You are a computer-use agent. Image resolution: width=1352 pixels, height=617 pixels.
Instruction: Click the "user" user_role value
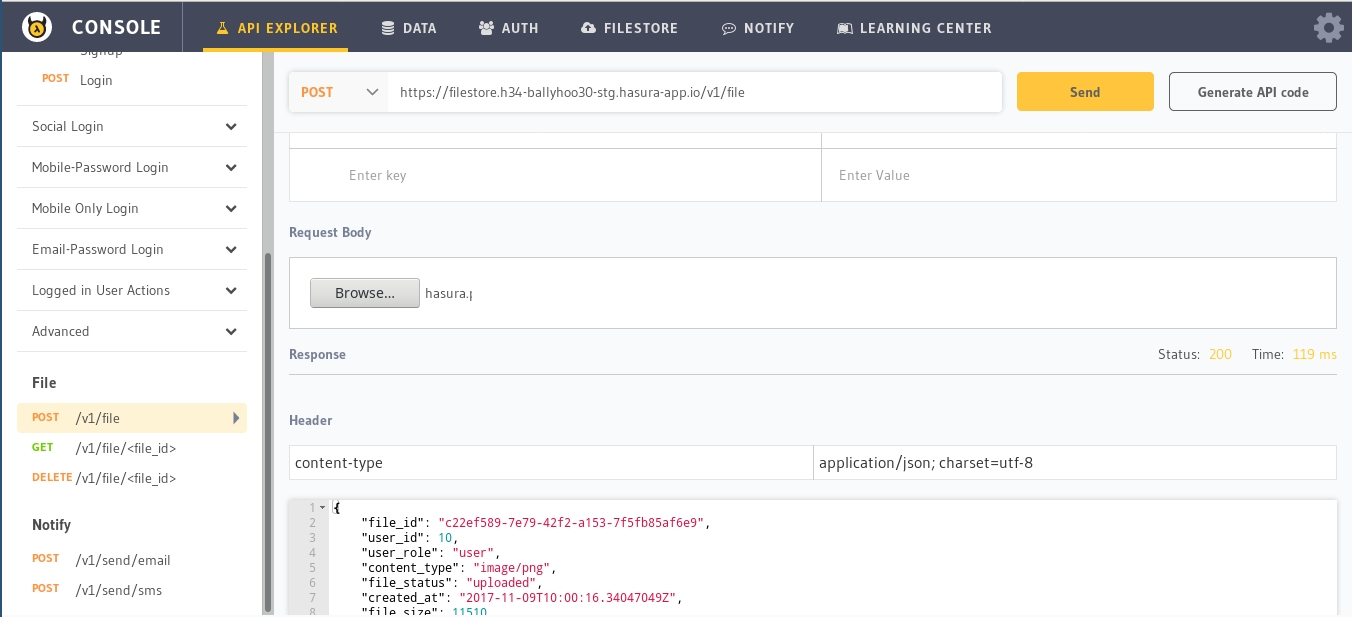click(475, 552)
